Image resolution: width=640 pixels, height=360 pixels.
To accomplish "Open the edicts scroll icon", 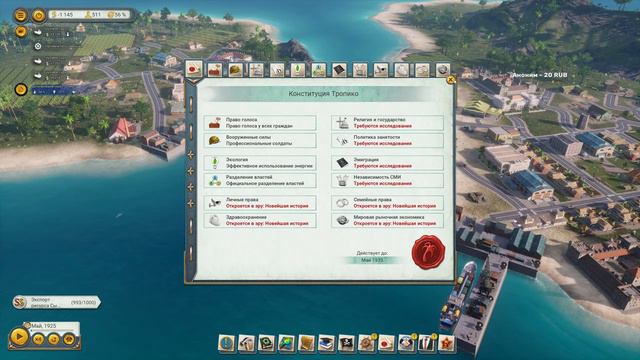I will click(x=307, y=343).
